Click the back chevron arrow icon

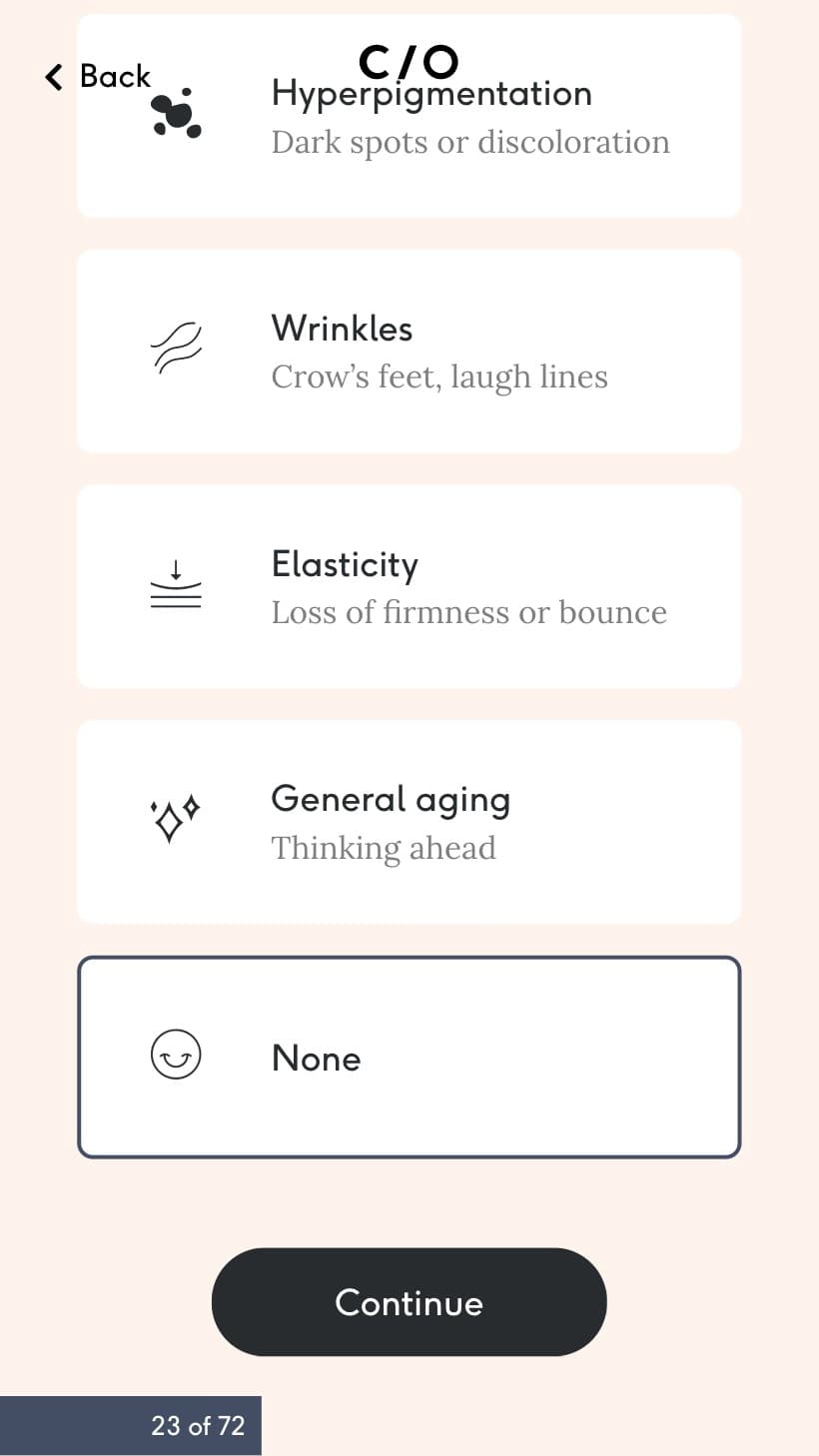(x=54, y=77)
